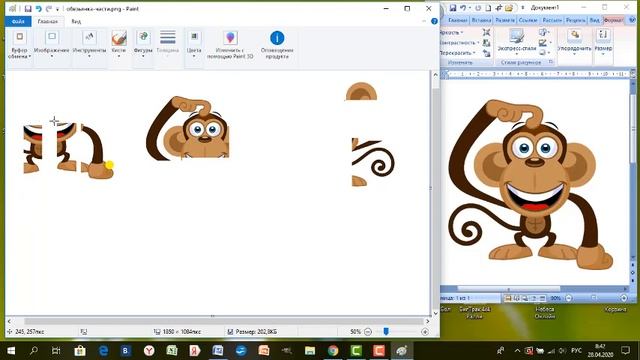Open Google Chrome from the taskbar

click(x=333, y=351)
